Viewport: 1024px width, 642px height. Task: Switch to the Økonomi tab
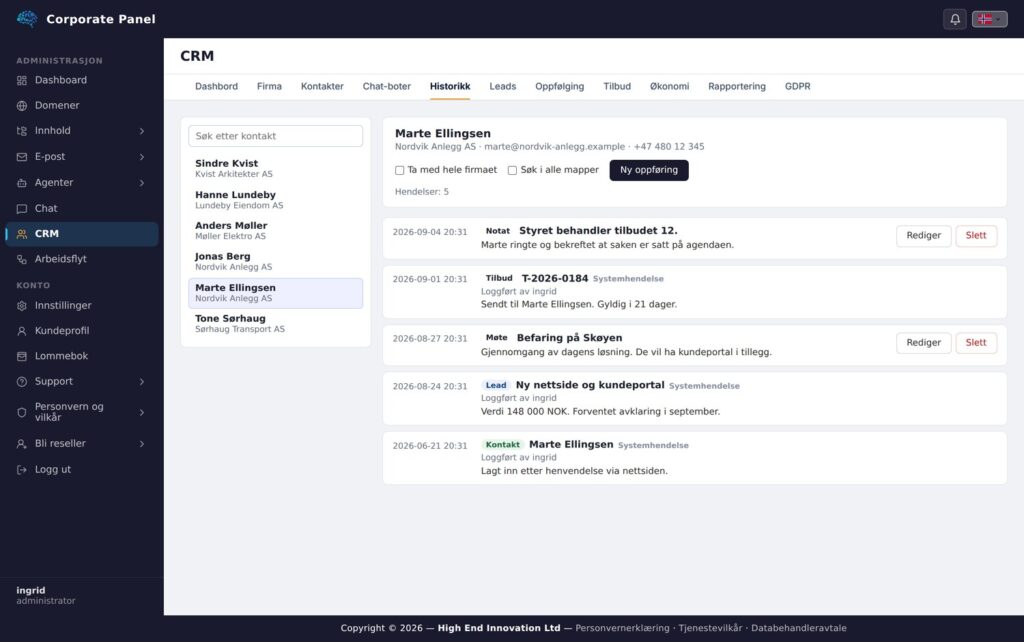click(x=669, y=86)
